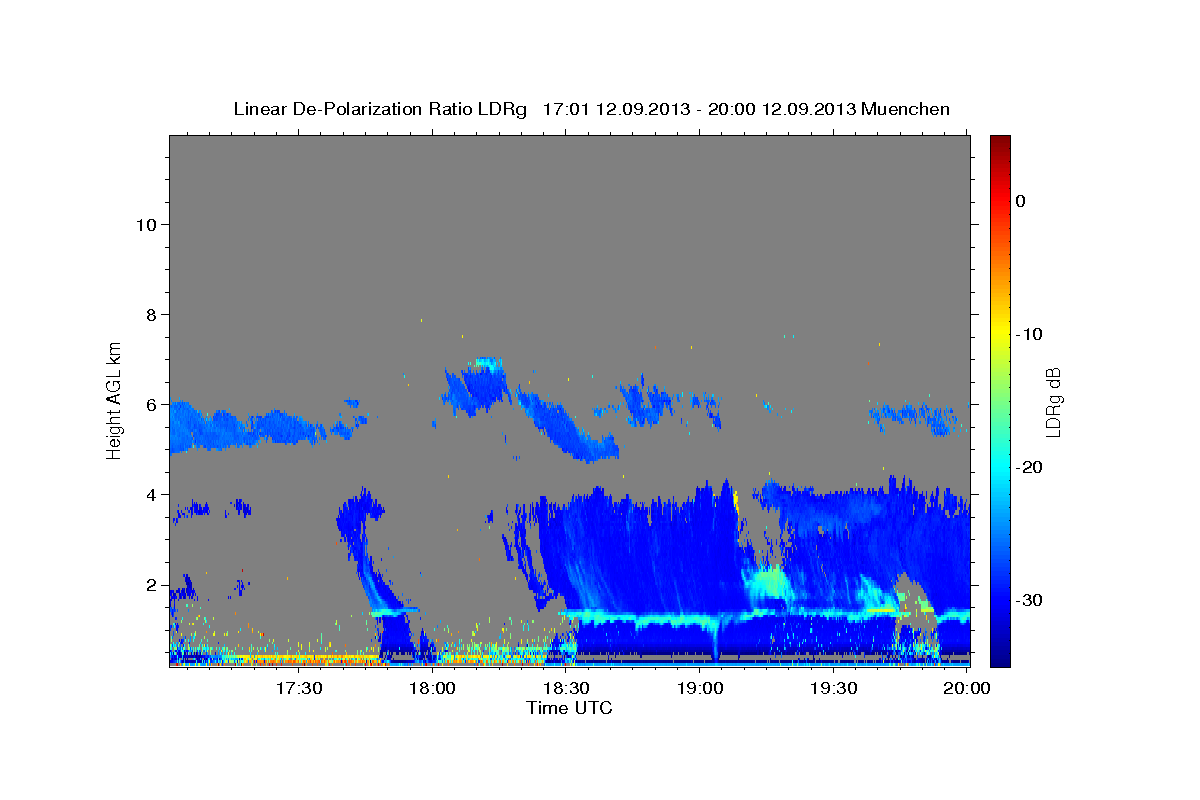Click the 'Muenchen' location label in title

[906, 109]
